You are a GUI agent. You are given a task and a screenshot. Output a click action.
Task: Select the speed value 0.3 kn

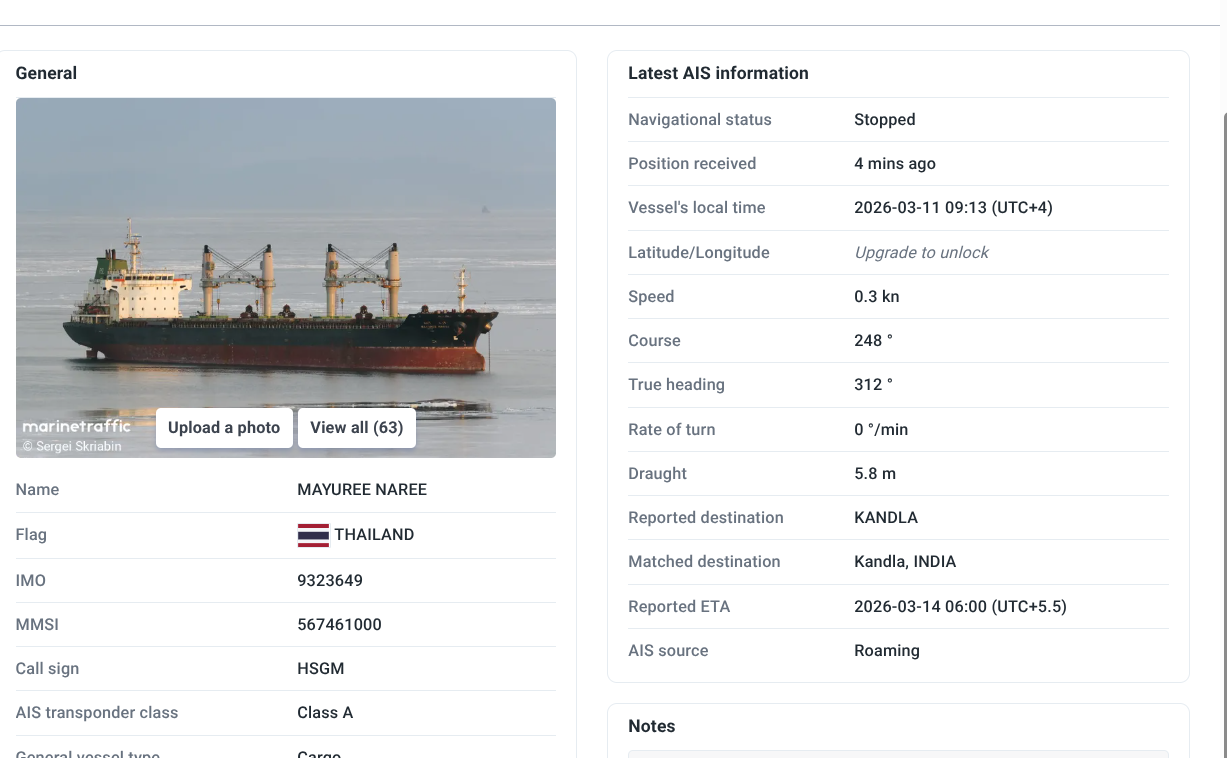(x=877, y=296)
